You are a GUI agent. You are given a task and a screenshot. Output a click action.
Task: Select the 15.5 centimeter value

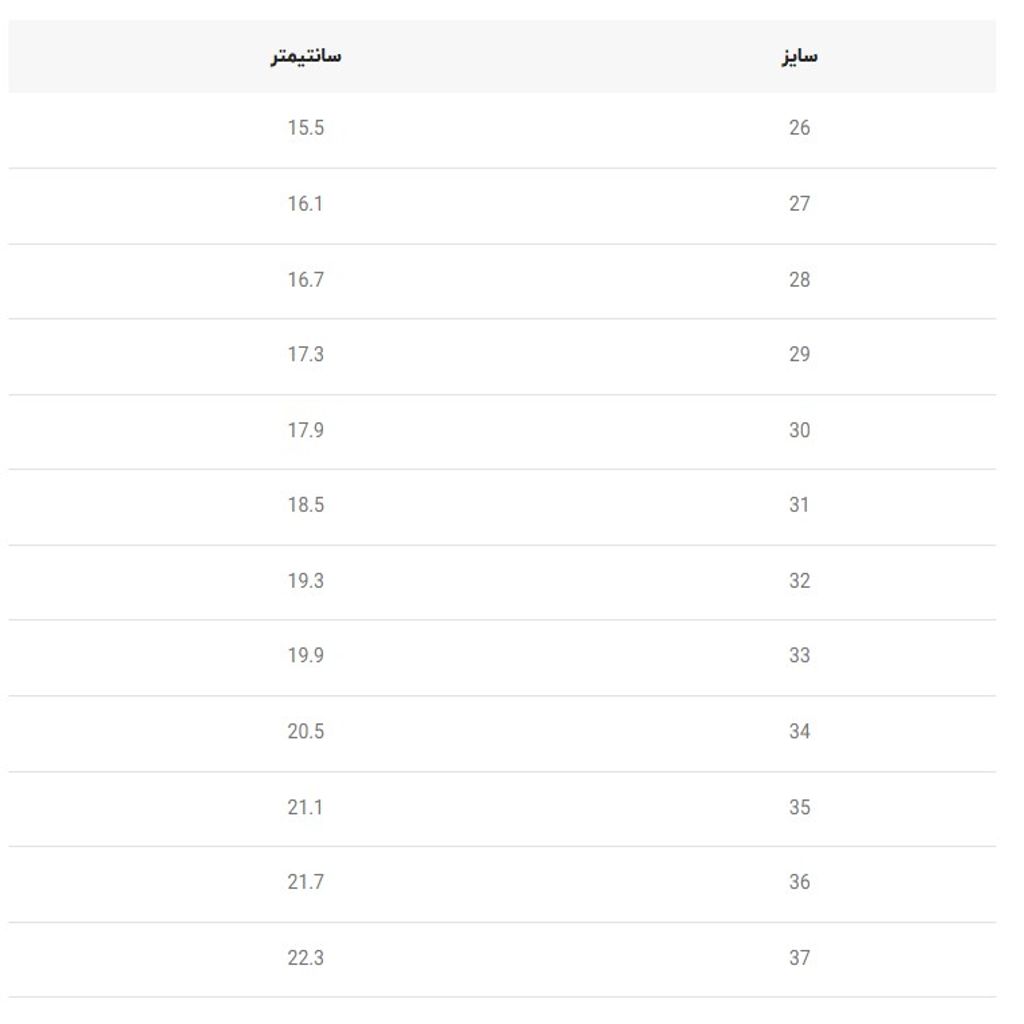pos(306,127)
